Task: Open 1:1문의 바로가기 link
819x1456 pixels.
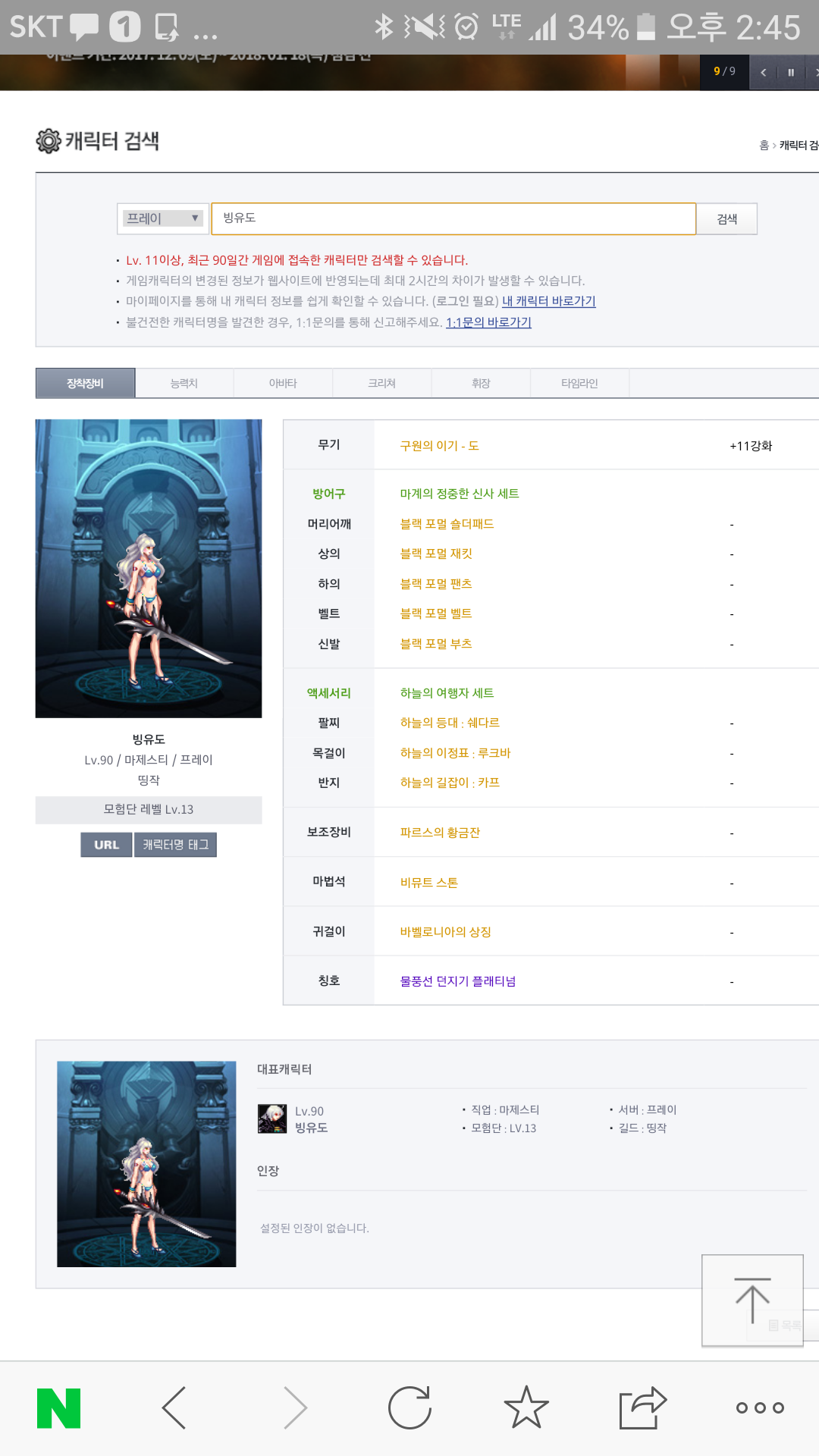Action: (488, 322)
